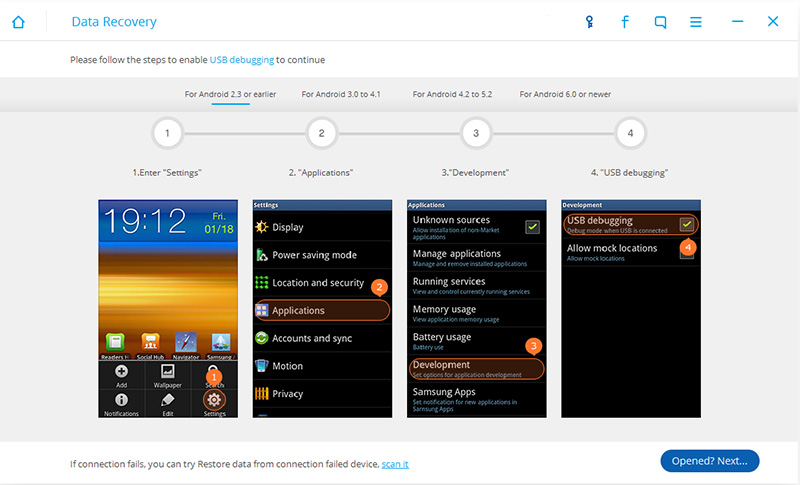Click the Home icon in title bar

(x=18, y=22)
